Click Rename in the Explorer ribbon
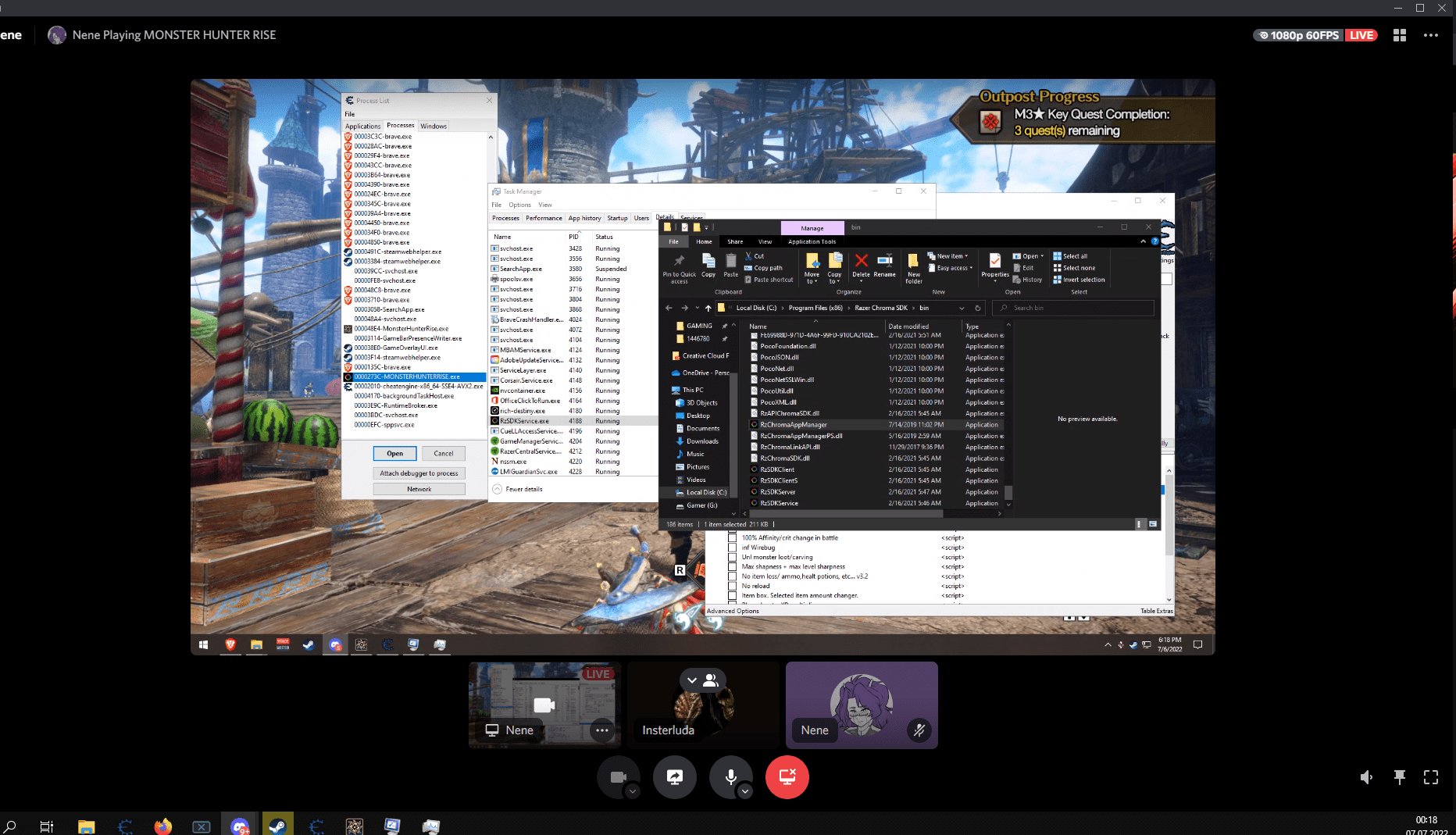The image size is (1456, 835). point(884,265)
